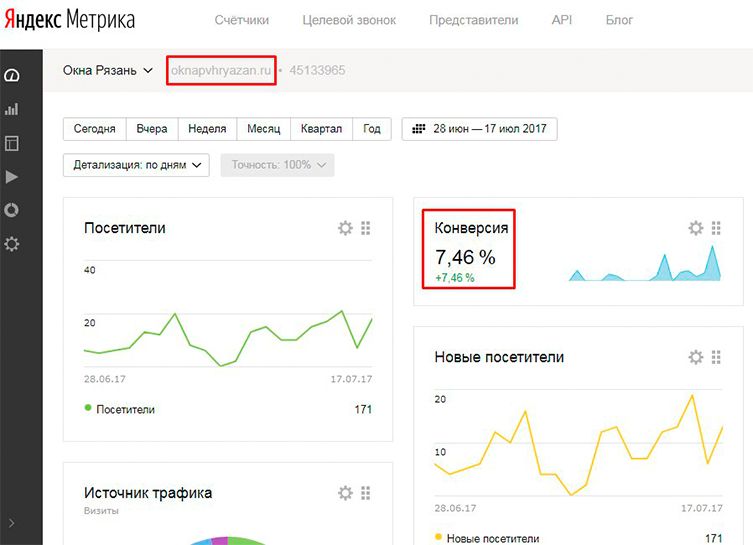Open settings gear of Посетители widget
The height and width of the screenshot is (545, 753).
345,228
